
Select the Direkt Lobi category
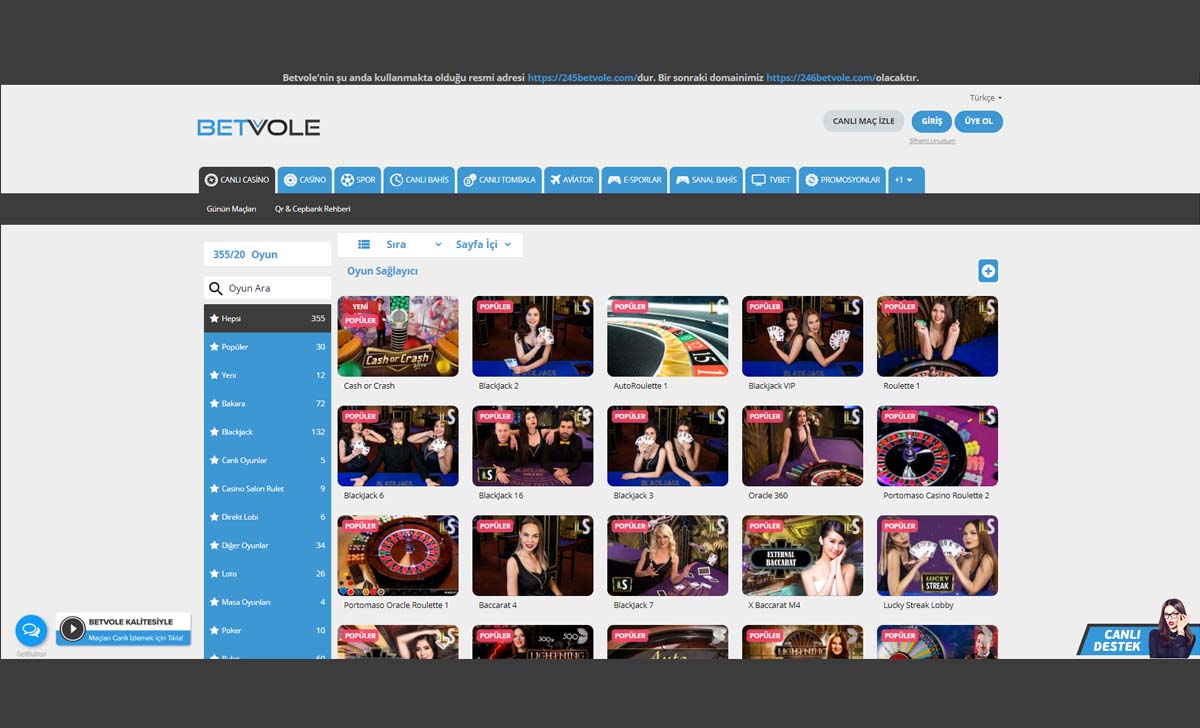click(267, 517)
